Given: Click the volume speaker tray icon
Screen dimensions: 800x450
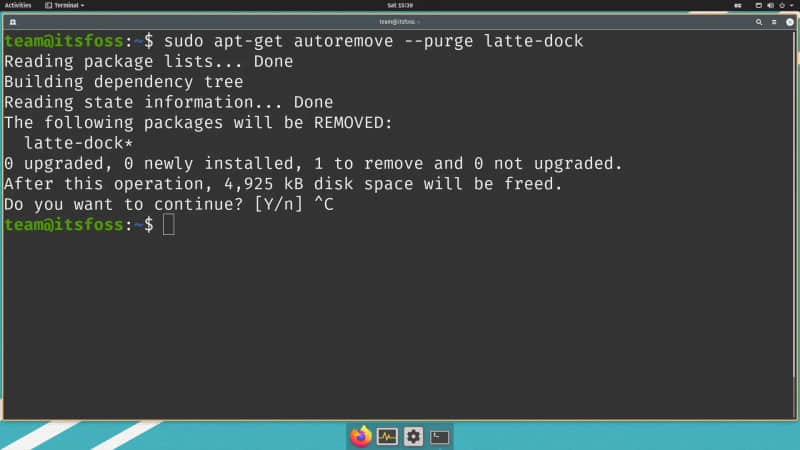Looking at the screenshot, I should [x=770, y=5].
